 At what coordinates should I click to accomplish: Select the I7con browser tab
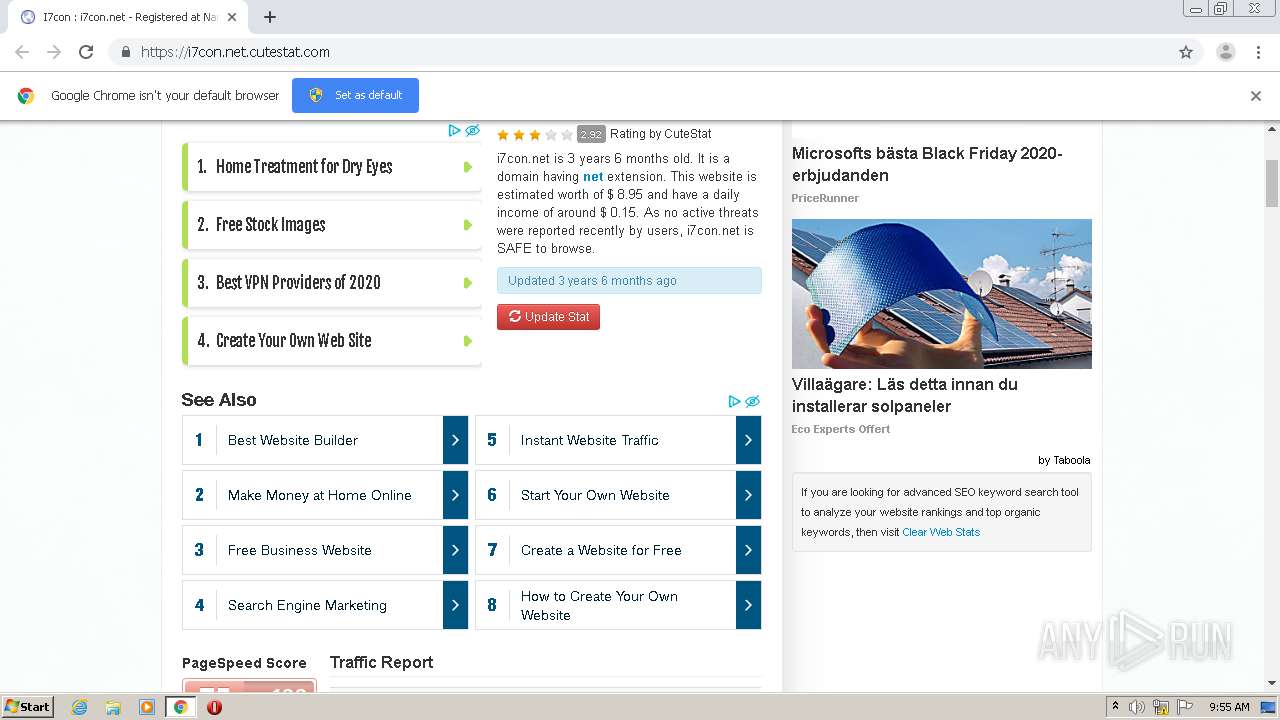coord(130,17)
